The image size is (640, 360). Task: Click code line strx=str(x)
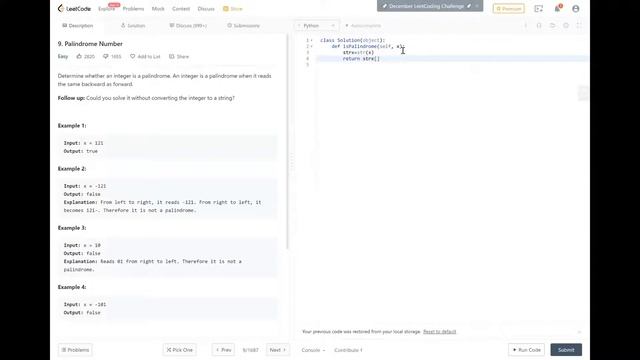(x=358, y=53)
